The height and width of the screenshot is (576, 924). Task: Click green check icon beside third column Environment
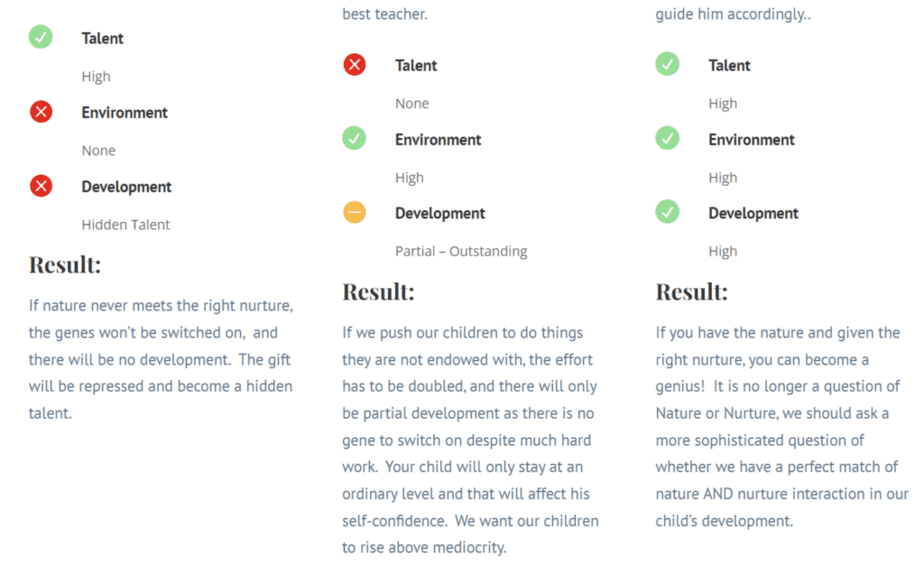point(667,138)
